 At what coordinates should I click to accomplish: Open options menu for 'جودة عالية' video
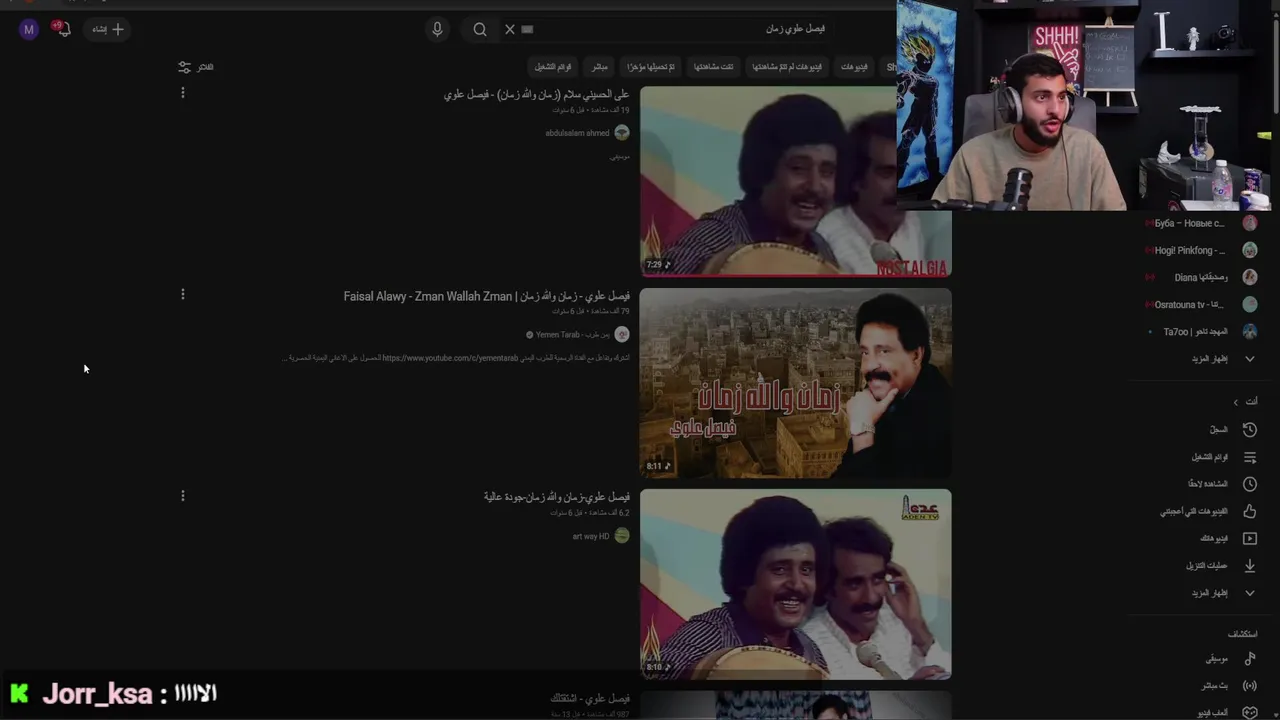(182, 496)
